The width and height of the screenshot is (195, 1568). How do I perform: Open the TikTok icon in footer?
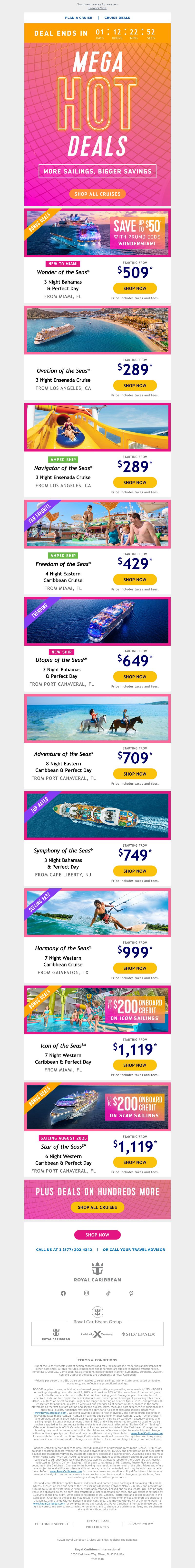pyautogui.click(x=109, y=1293)
